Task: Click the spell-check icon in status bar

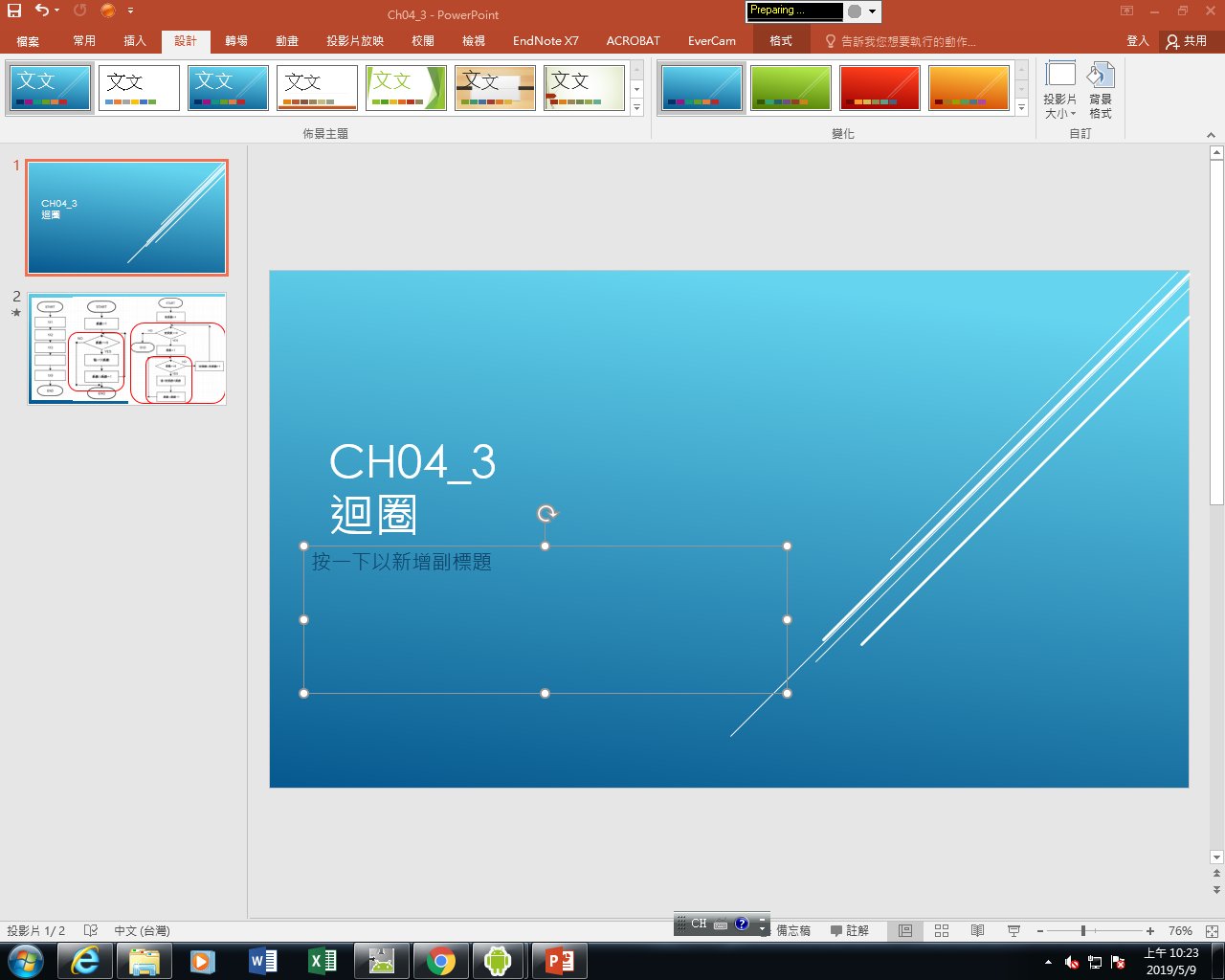Action: tap(91, 930)
